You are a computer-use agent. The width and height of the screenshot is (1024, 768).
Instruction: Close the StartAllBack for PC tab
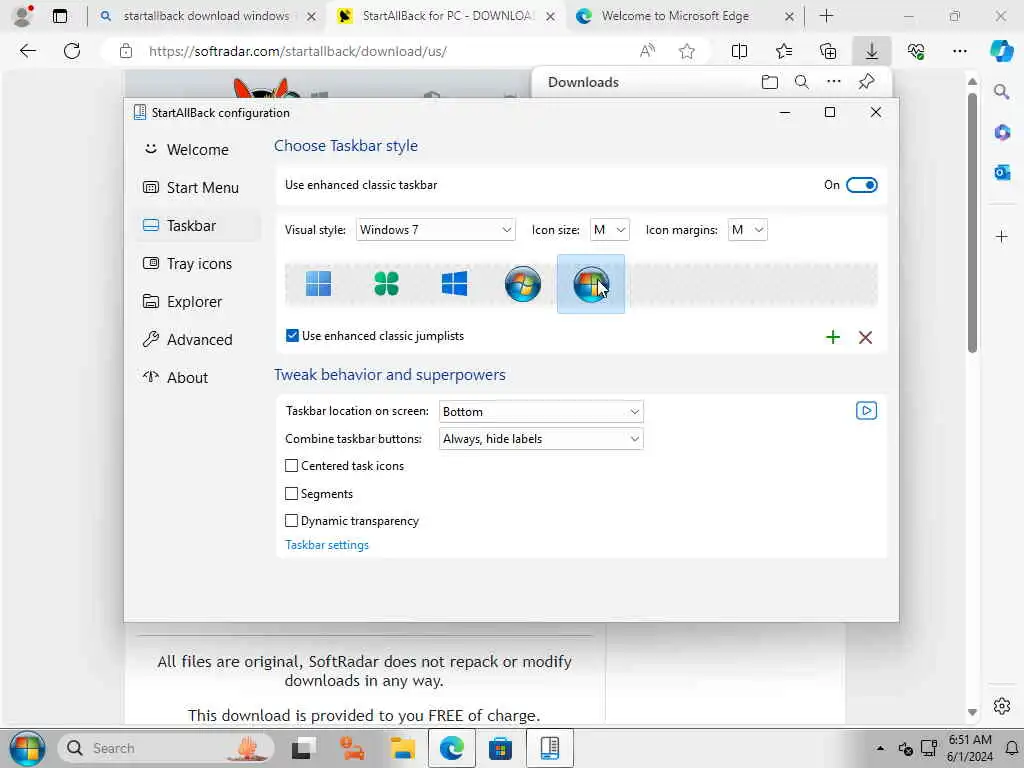click(x=551, y=16)
